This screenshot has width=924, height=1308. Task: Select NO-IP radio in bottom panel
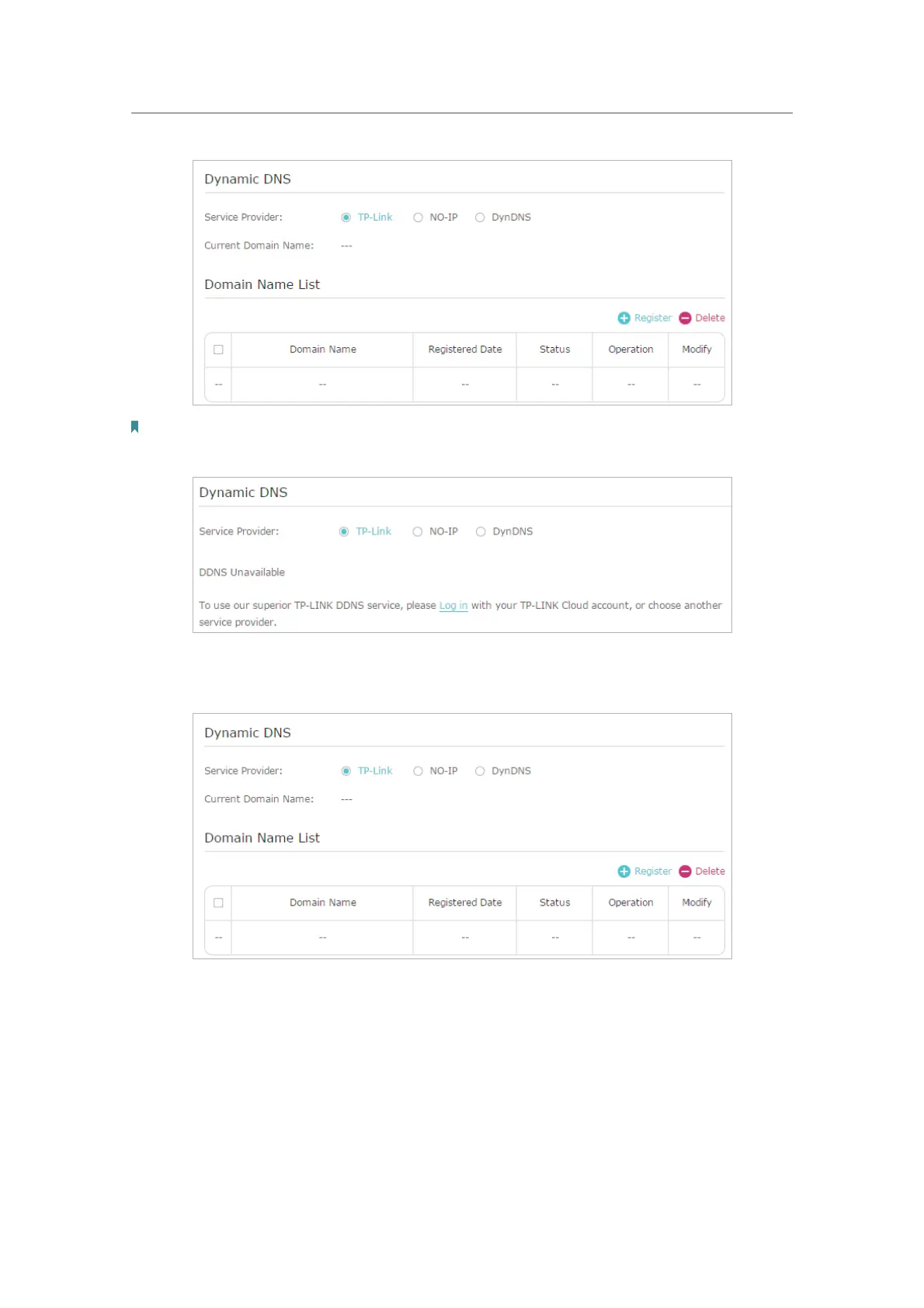coord(418,771)
